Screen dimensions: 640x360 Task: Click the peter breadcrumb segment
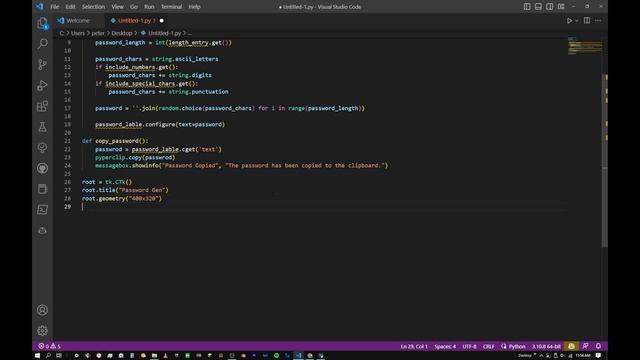pyautogui.click(x=98, y=33)
